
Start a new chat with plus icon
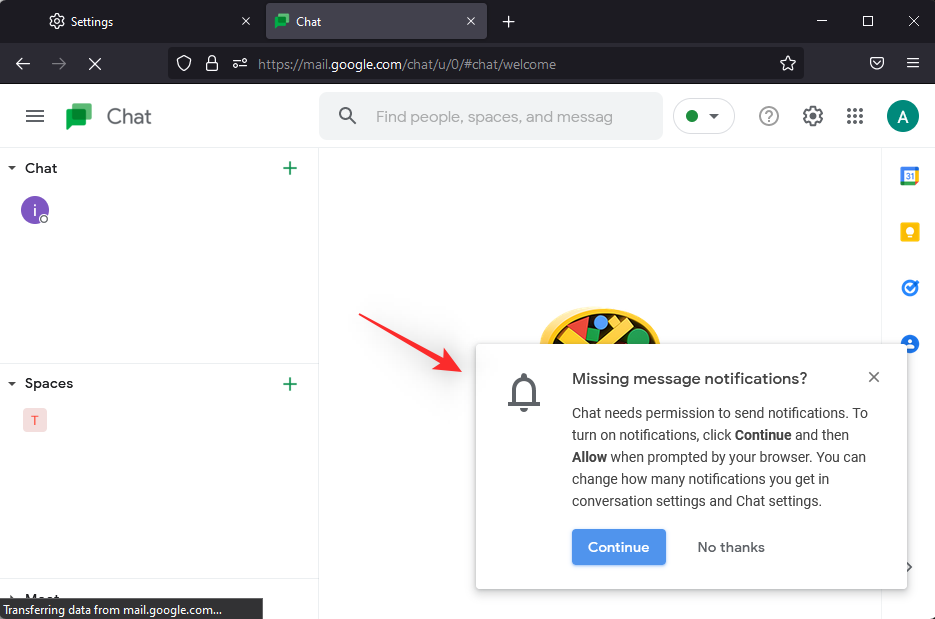[290, 168]
